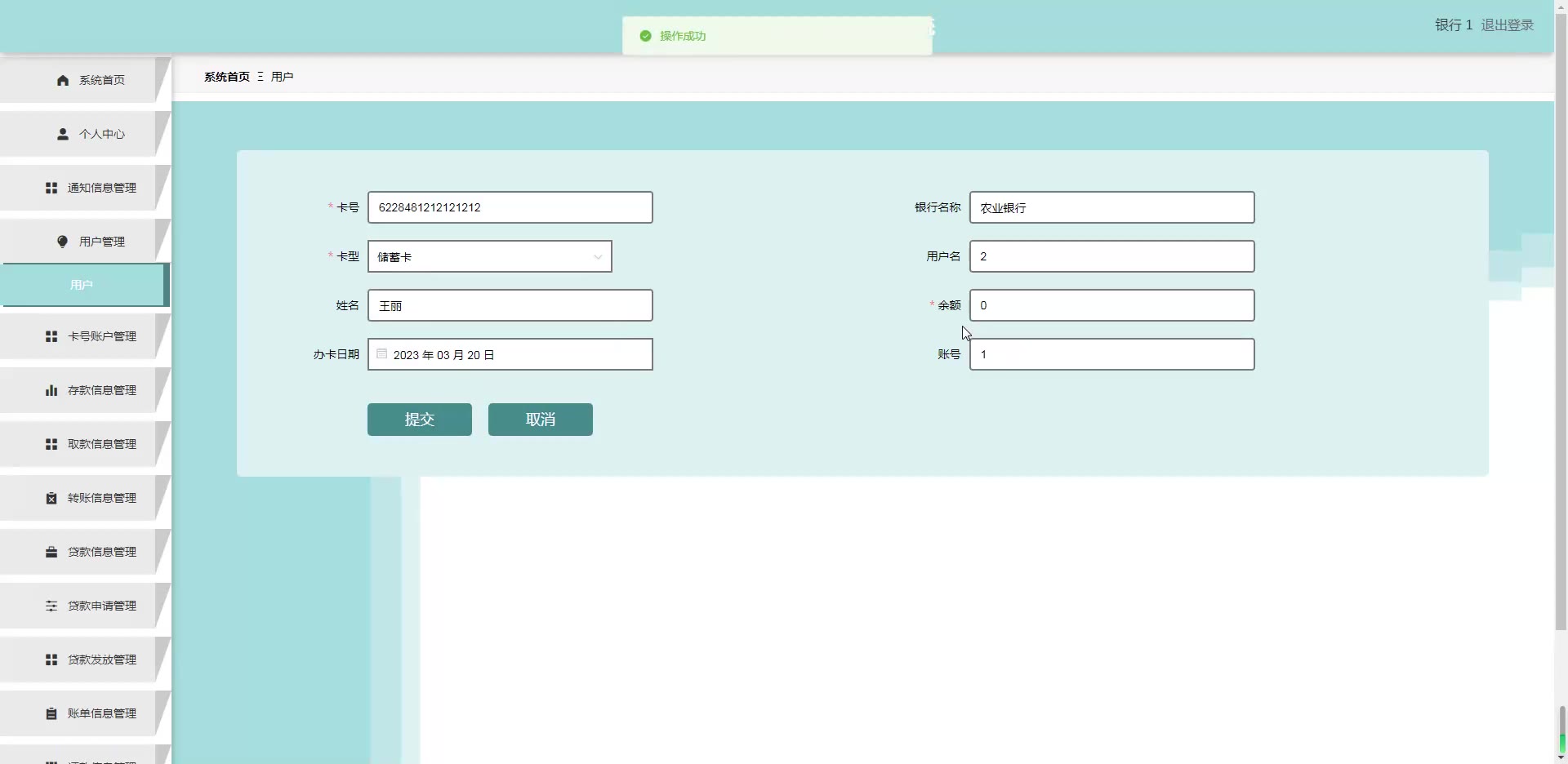Open 贷款申请管理 in the sidebar
This screenshot has height=764, width=1568.
[x=85, y=606]
